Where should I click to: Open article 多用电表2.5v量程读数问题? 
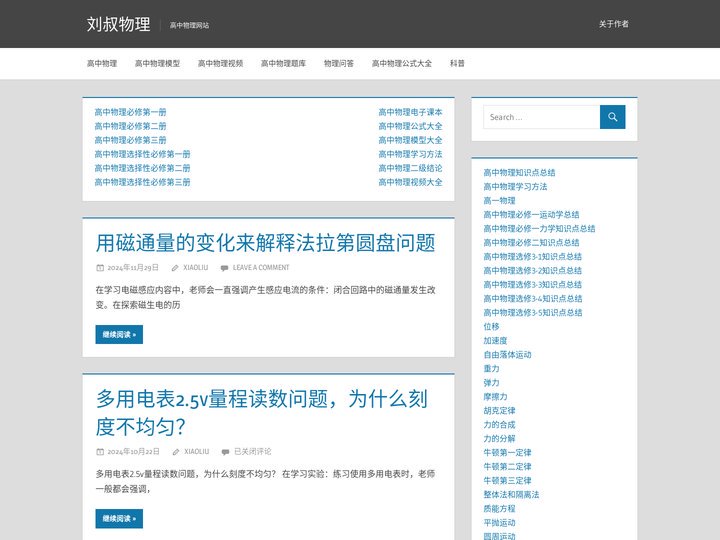(262, 412)
